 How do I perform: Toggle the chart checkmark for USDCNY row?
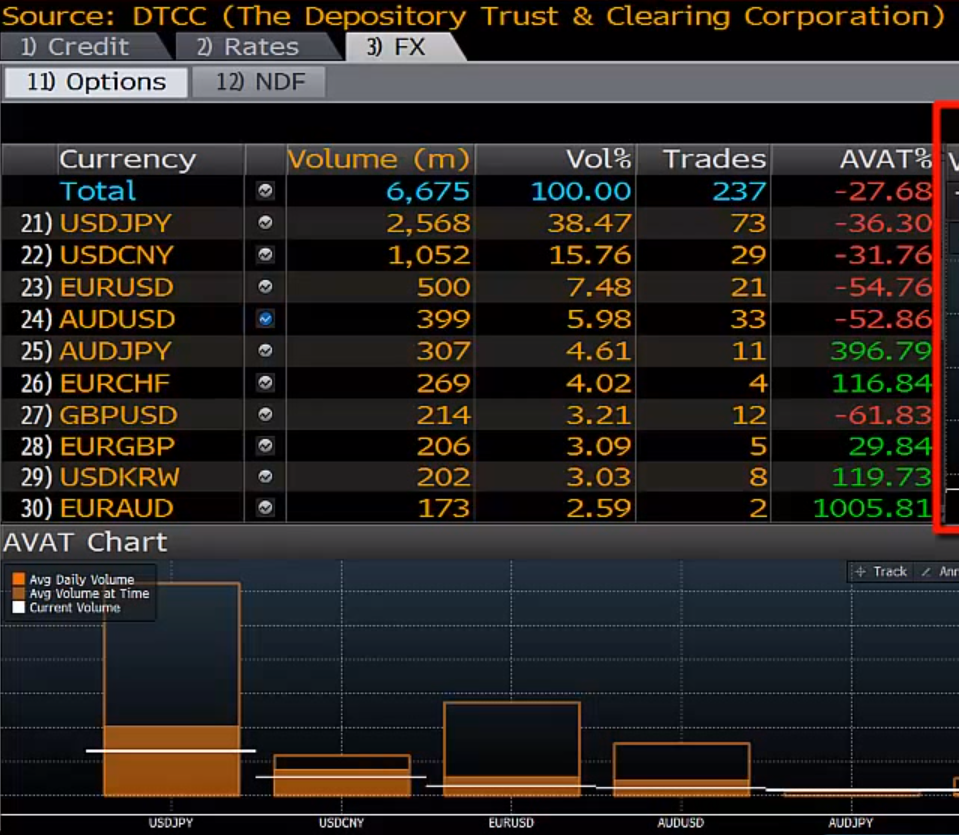(265, 254)
